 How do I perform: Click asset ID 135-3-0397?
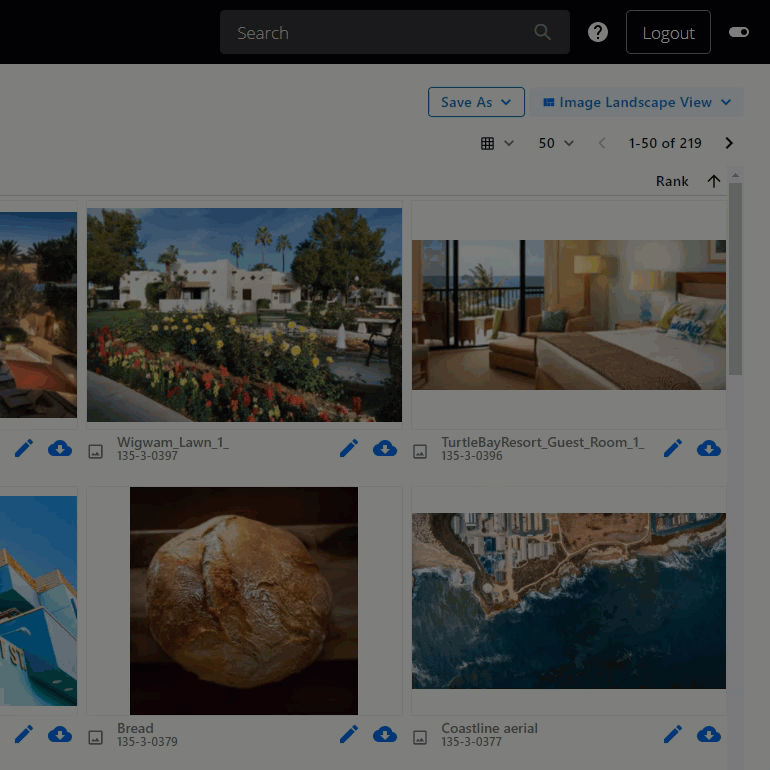tap(147, 456)
